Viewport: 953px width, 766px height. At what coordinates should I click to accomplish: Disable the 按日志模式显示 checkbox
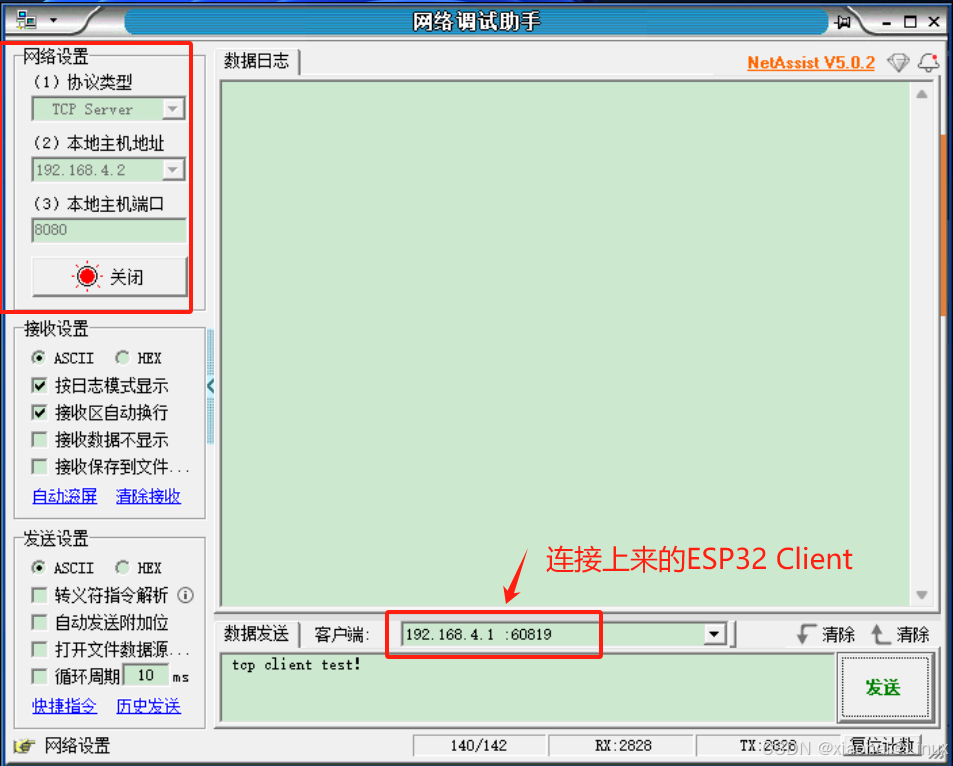[38, 385]
